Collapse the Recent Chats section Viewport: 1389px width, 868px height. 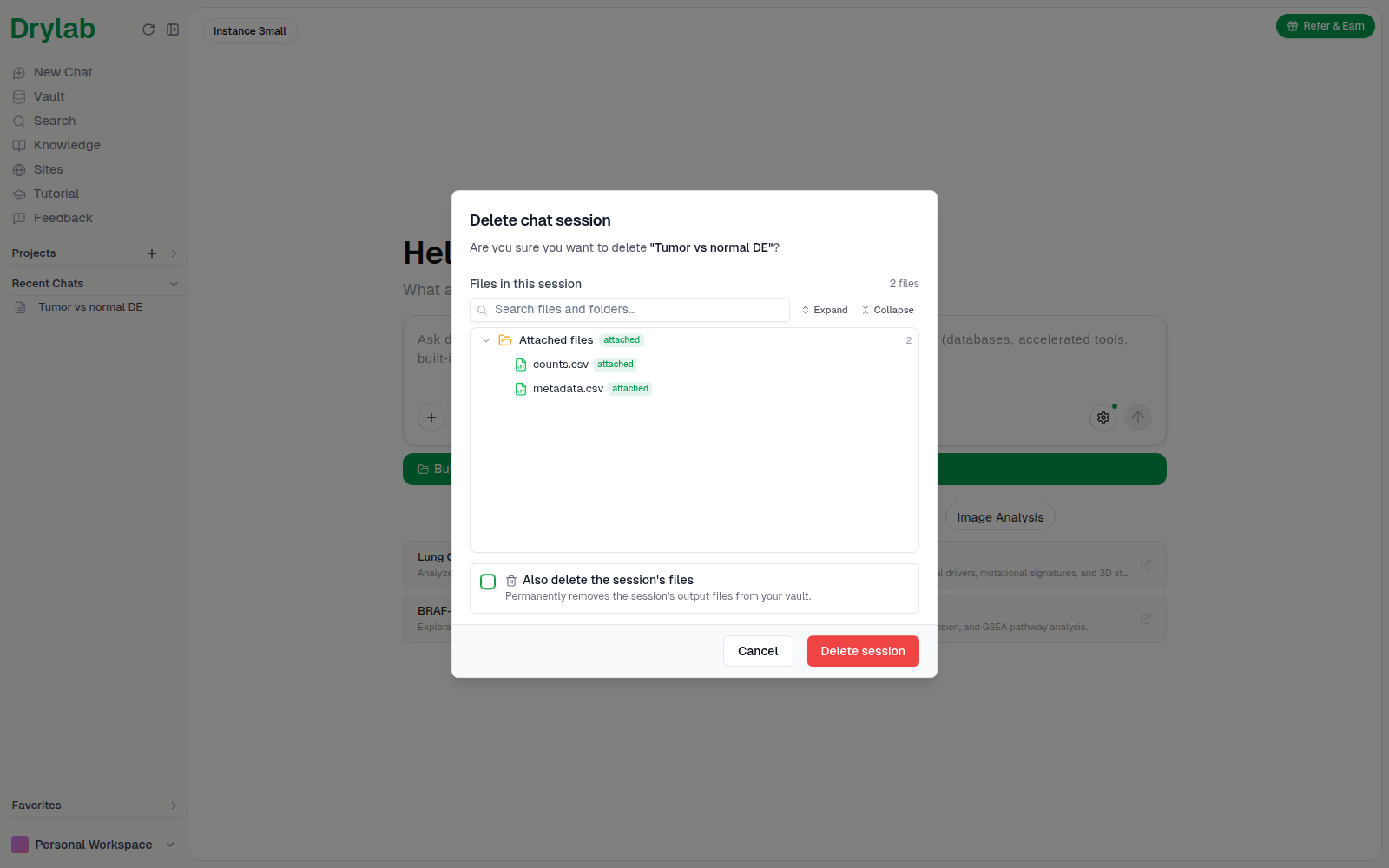point(174,284)
